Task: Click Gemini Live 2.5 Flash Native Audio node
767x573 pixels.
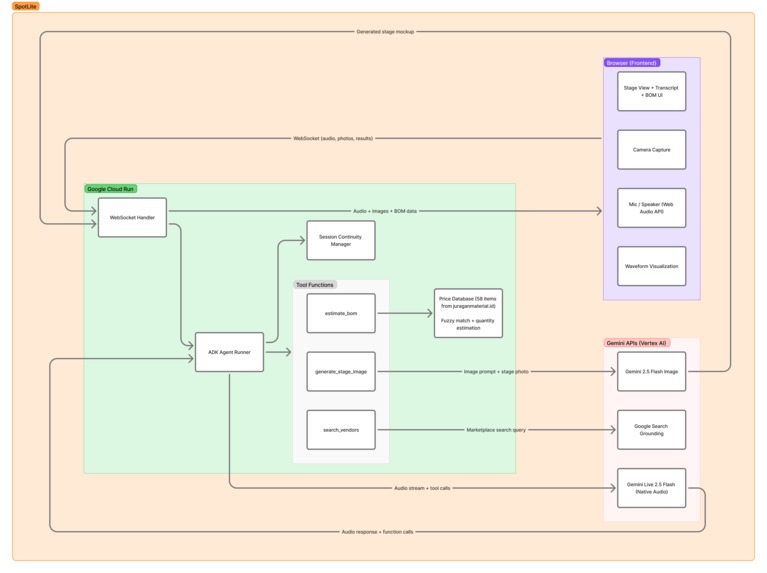Action: [652, 488]
